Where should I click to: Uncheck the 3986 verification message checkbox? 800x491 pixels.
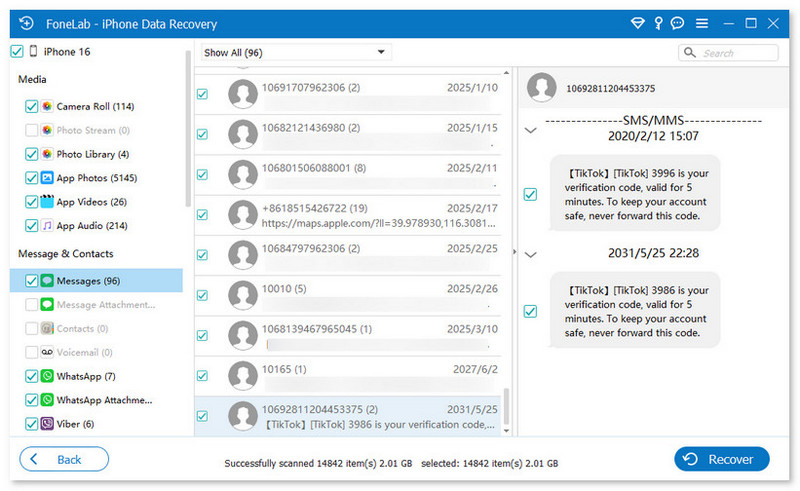[x=530, y=311]
